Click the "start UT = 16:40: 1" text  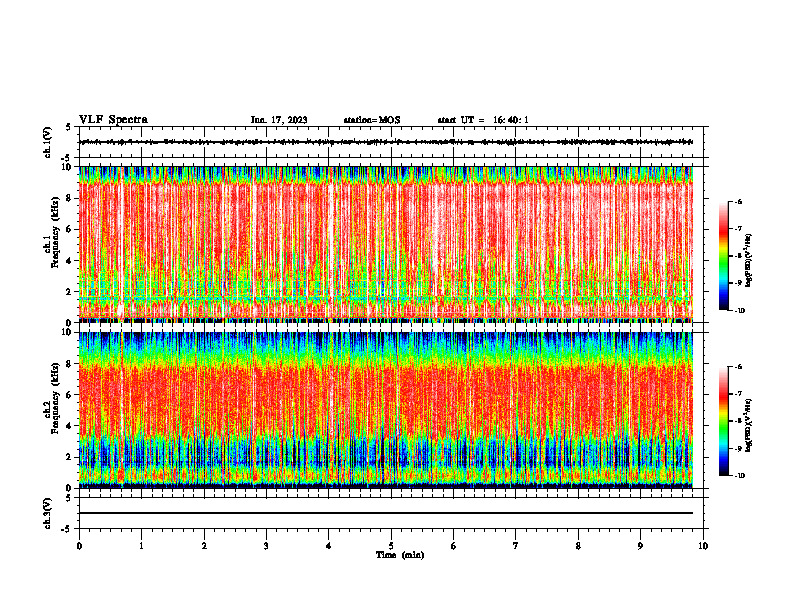pos(483,120)
